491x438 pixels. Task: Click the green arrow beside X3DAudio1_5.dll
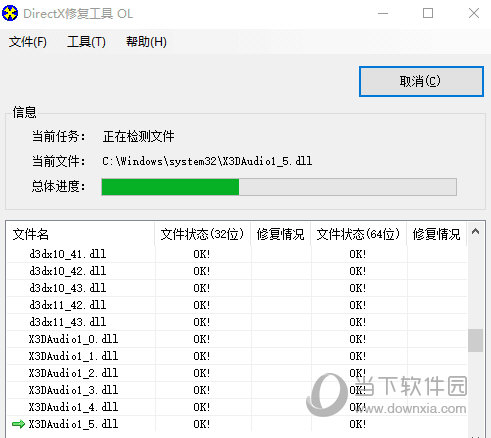[18, 424]
